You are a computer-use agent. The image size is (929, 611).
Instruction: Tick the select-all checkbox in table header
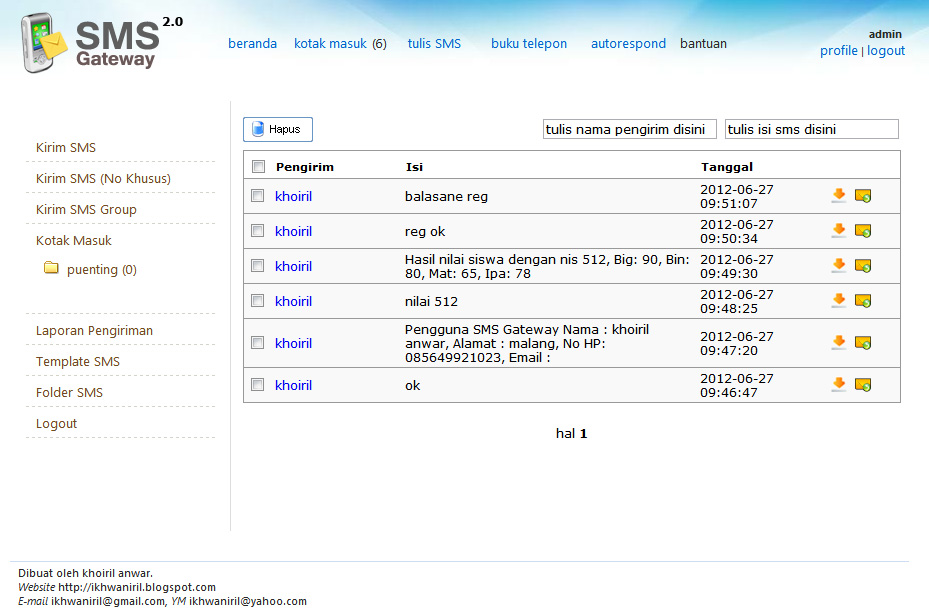258,167
